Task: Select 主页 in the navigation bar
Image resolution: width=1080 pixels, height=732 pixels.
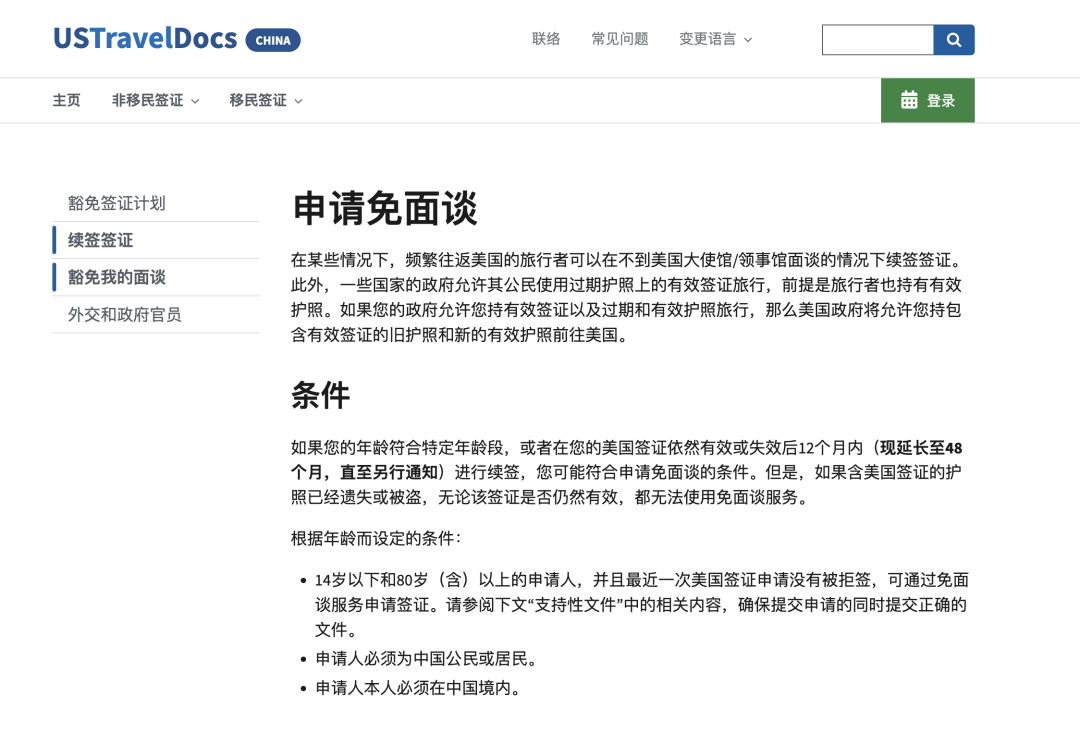Action: (x=66, y=100)
